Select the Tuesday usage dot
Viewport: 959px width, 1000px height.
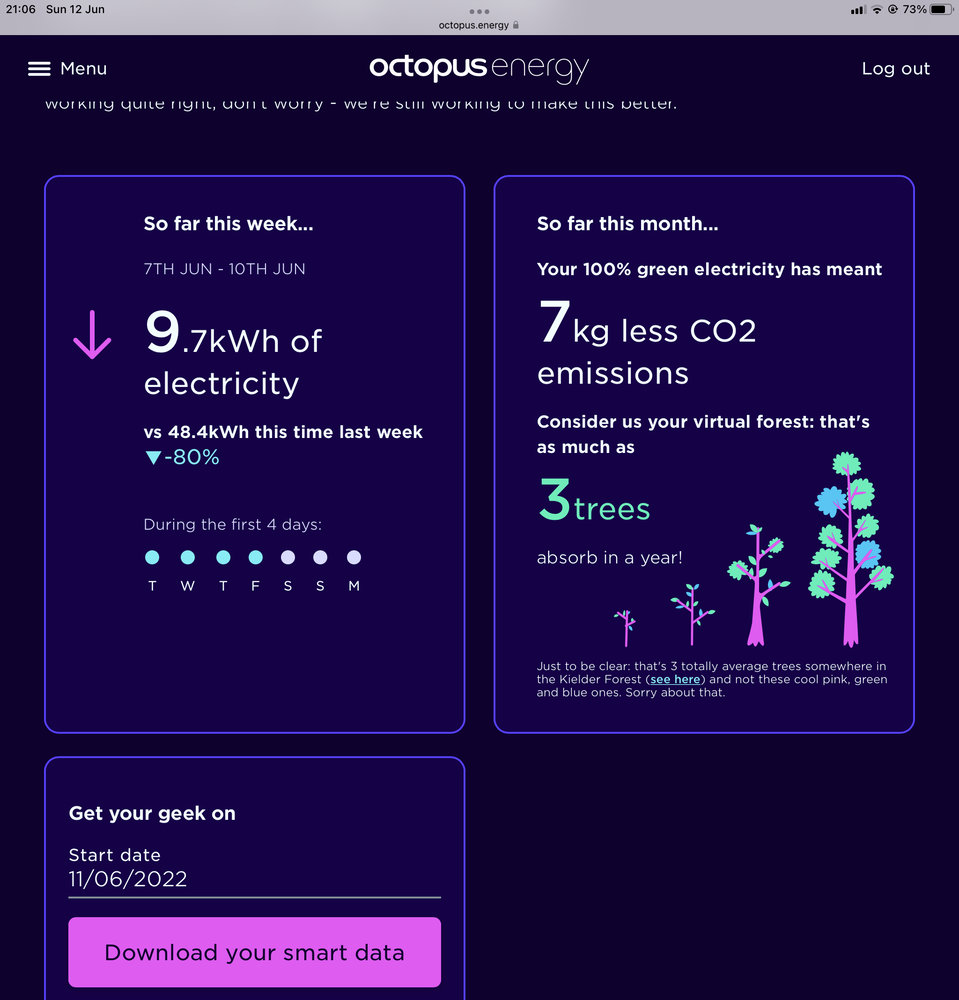point(152,557)
